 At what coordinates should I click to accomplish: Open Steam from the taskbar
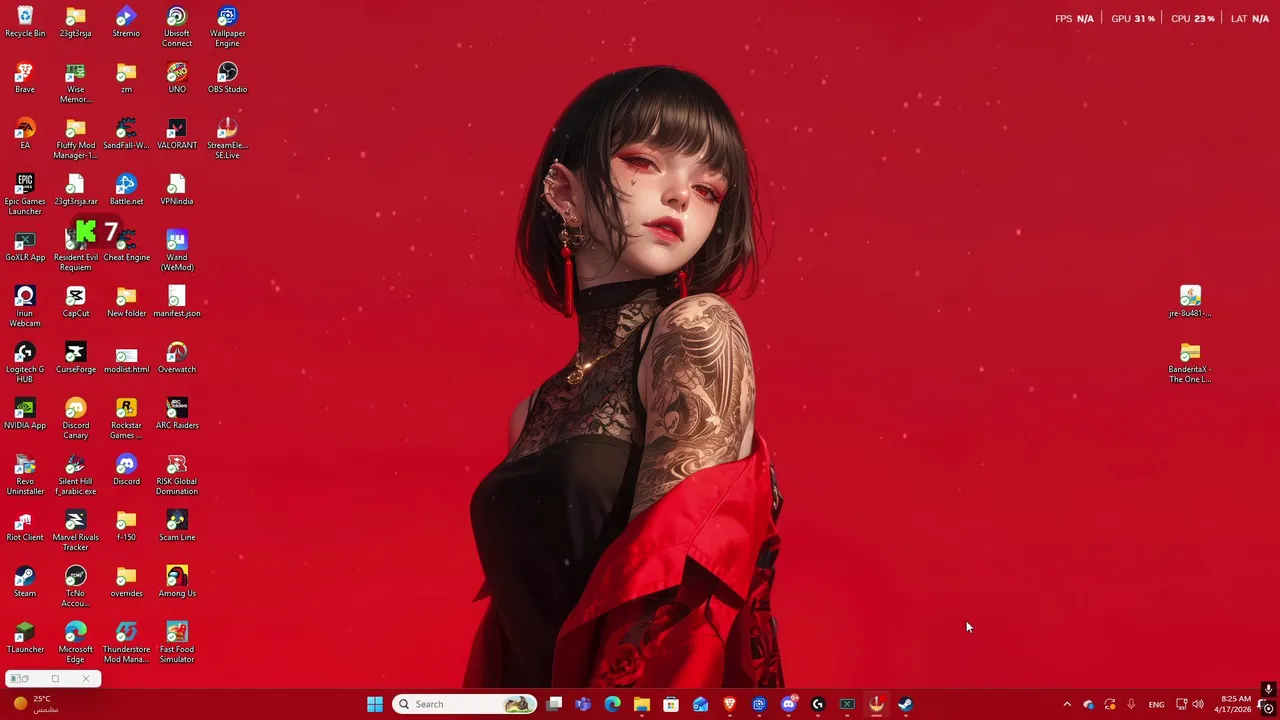(x=905, y=704)
